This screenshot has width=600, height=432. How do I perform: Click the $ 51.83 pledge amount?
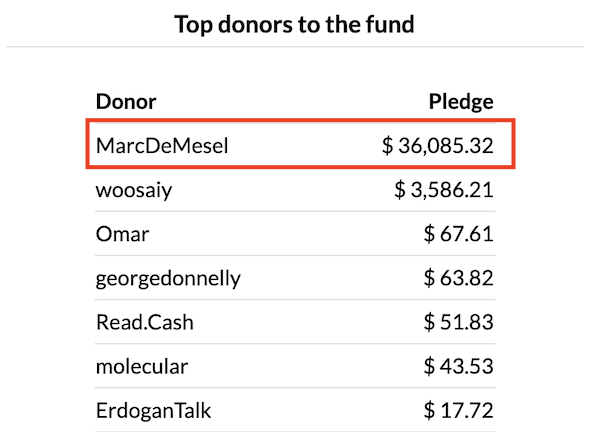pos(458,322)
